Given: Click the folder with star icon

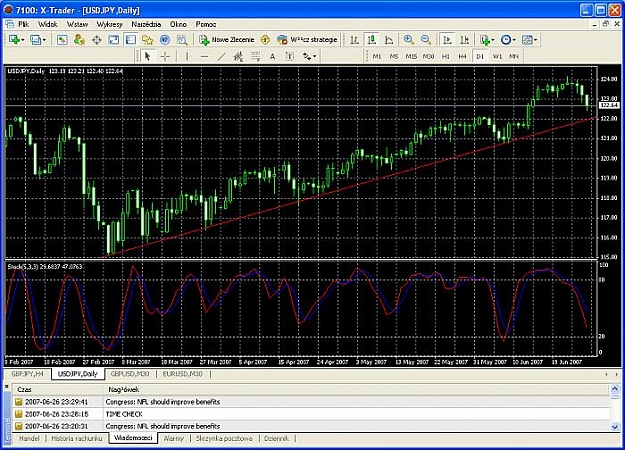Looking at the screenshot, I should tap(148, 40).
